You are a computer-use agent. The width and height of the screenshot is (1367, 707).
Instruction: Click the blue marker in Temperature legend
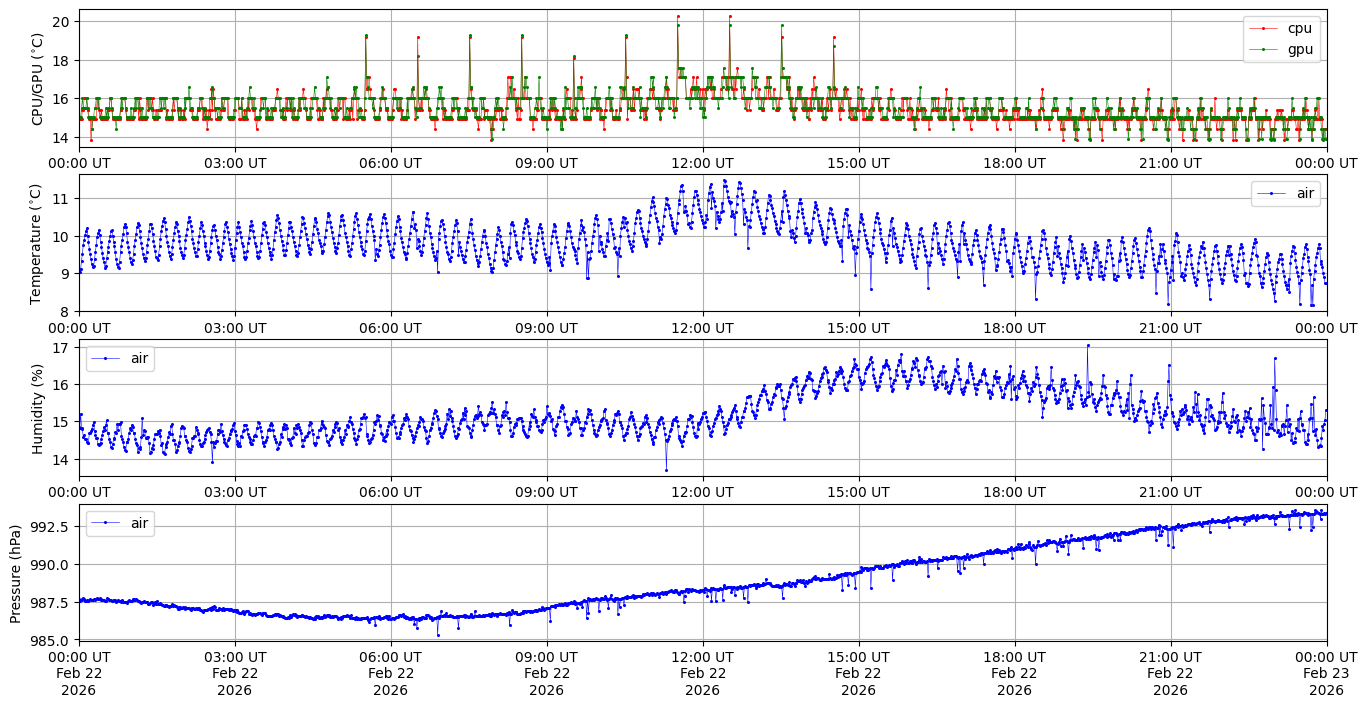[1271, 193]
